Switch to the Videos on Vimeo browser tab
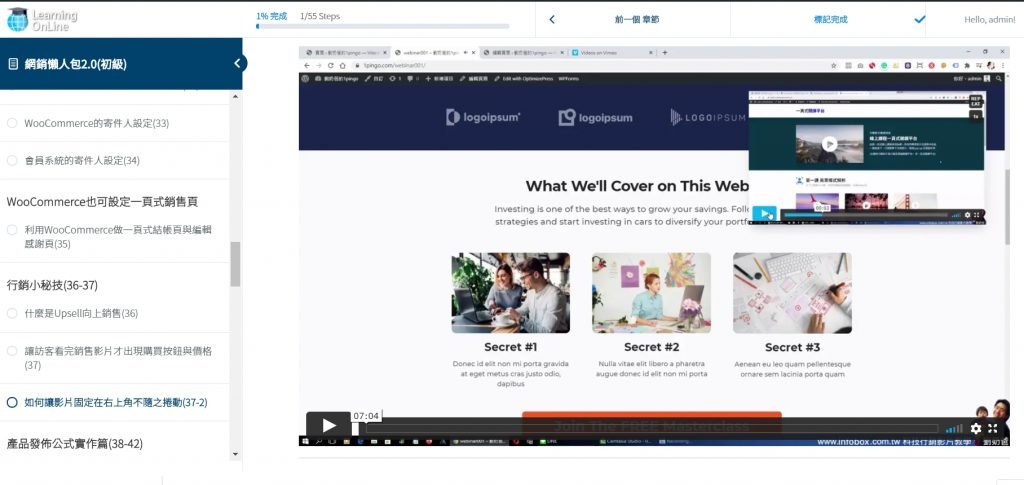 click(614, 52)
